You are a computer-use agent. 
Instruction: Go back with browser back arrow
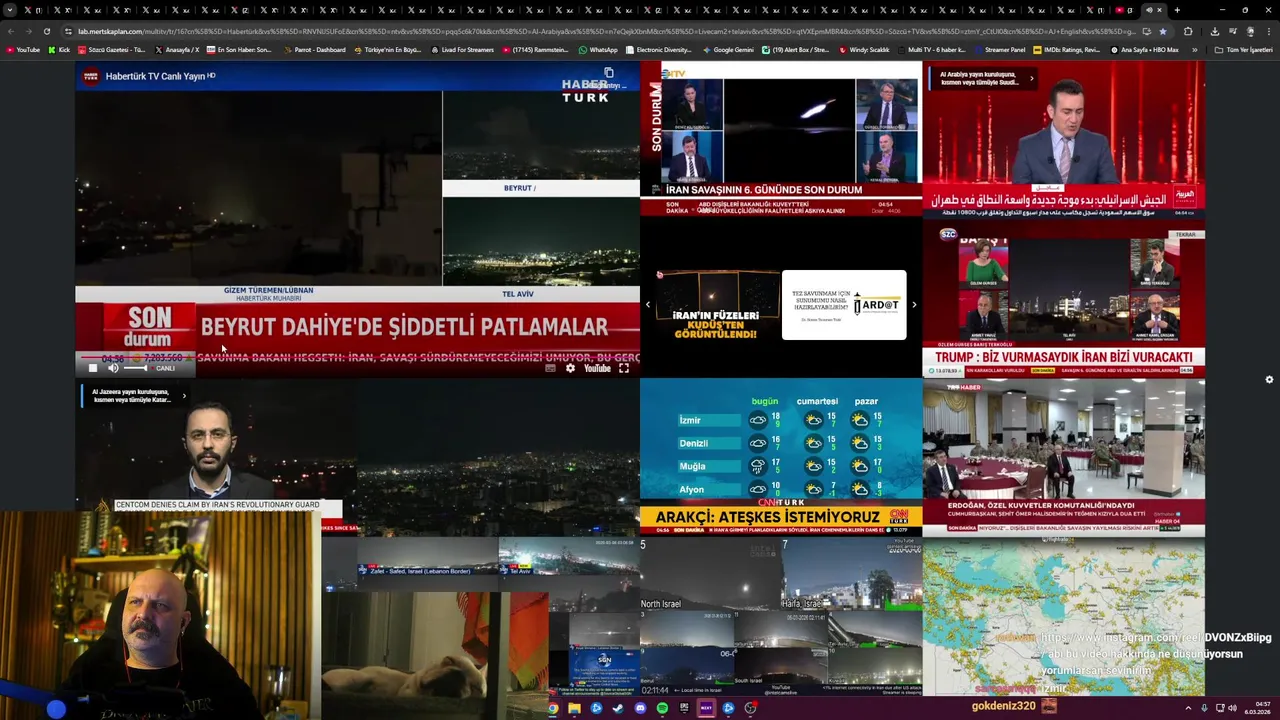11,31
